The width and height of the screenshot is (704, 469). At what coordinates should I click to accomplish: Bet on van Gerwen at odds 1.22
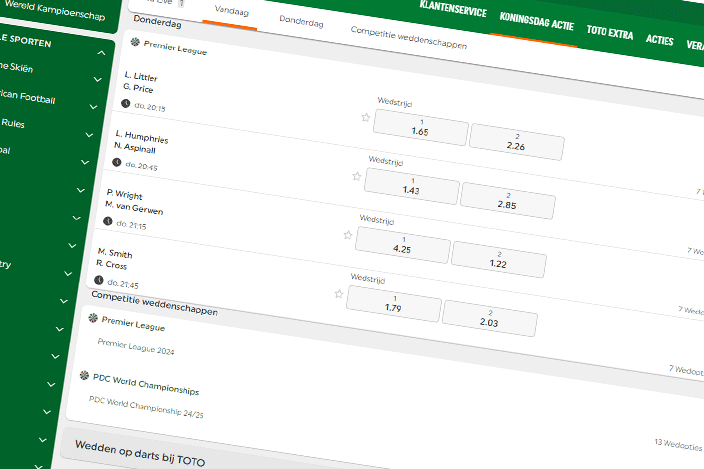pyautogui.click(x=499, y=260)
